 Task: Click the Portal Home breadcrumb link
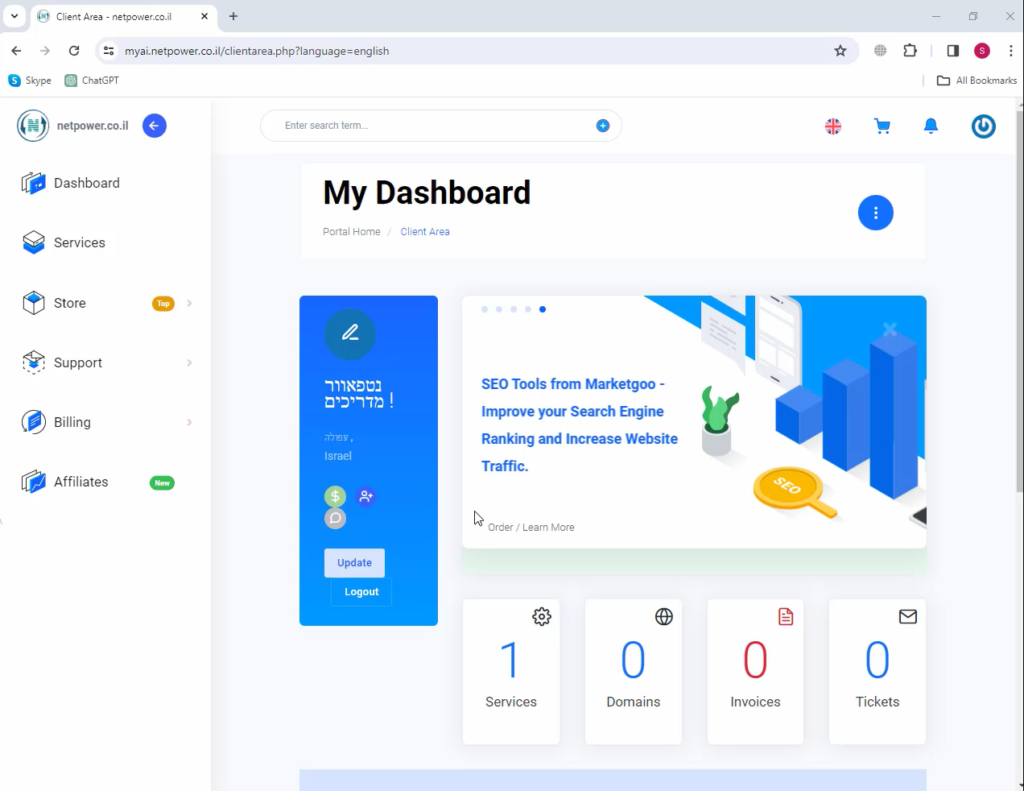tap(351, 232)
